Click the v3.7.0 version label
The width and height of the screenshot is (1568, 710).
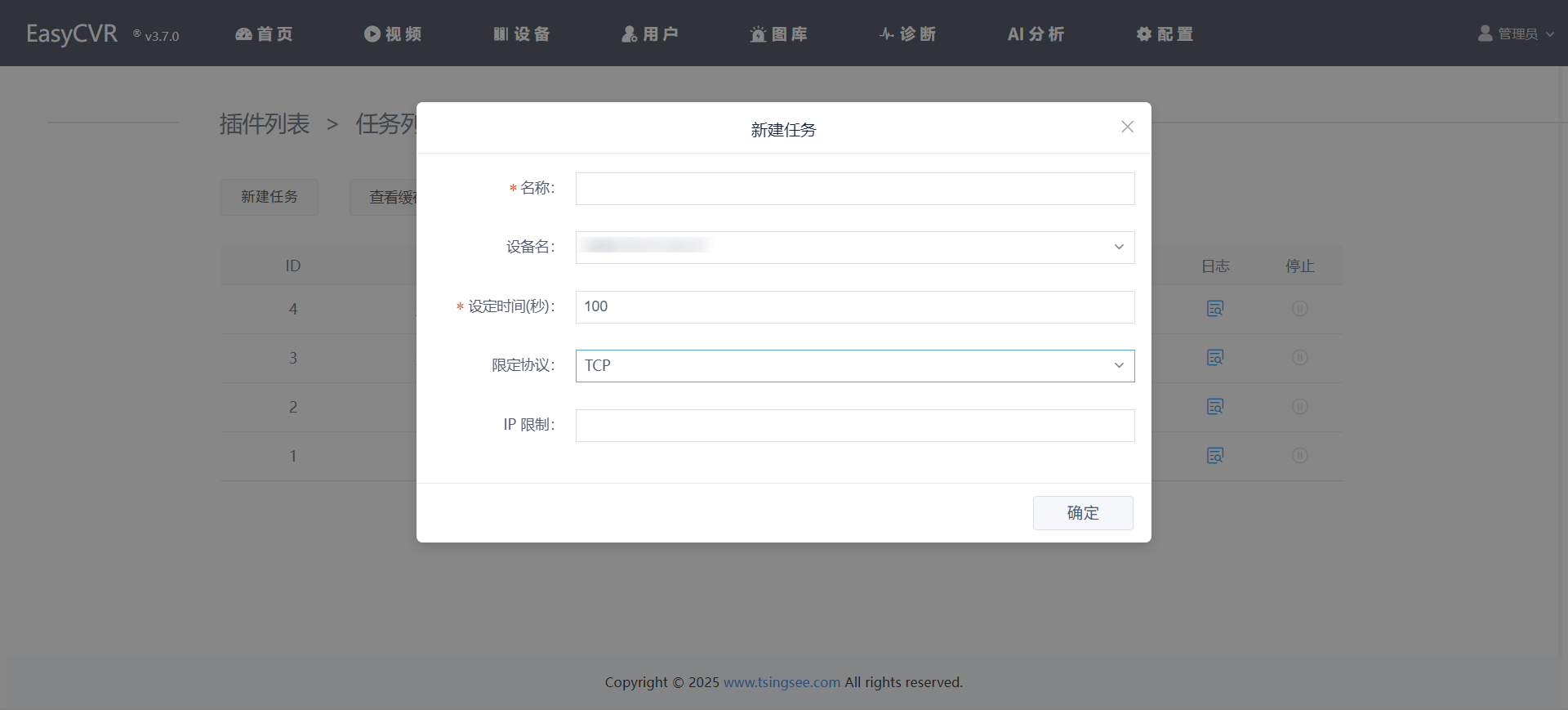(162, 37)
